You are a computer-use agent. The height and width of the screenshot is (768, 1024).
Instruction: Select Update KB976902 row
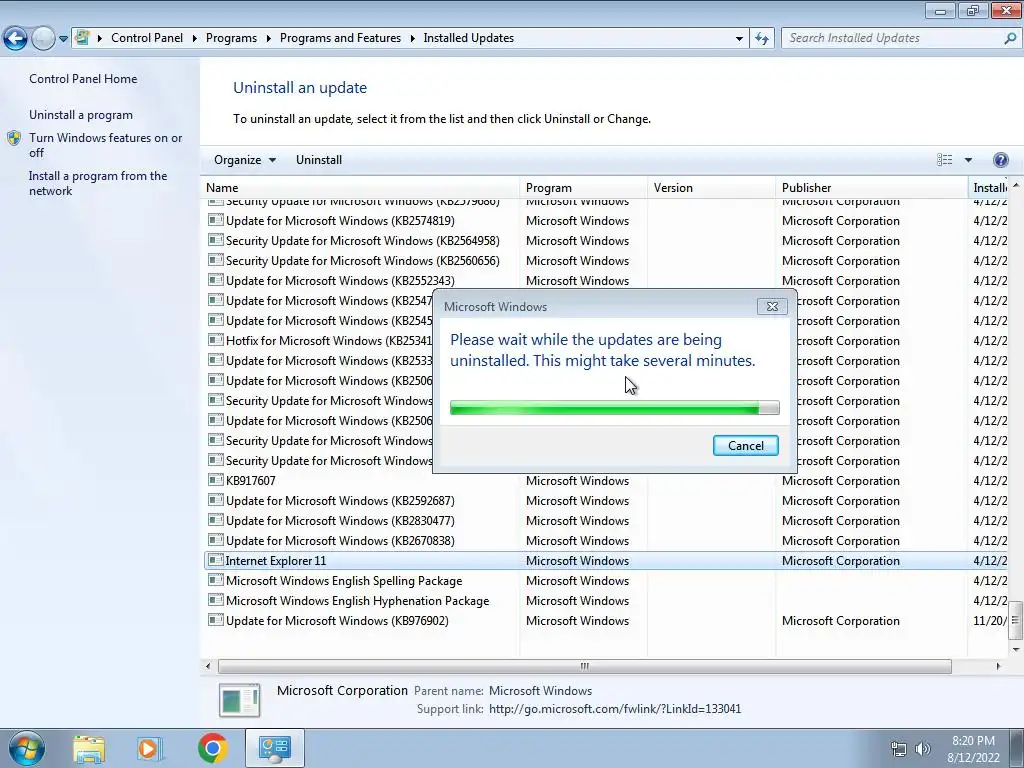coord(606,620)
